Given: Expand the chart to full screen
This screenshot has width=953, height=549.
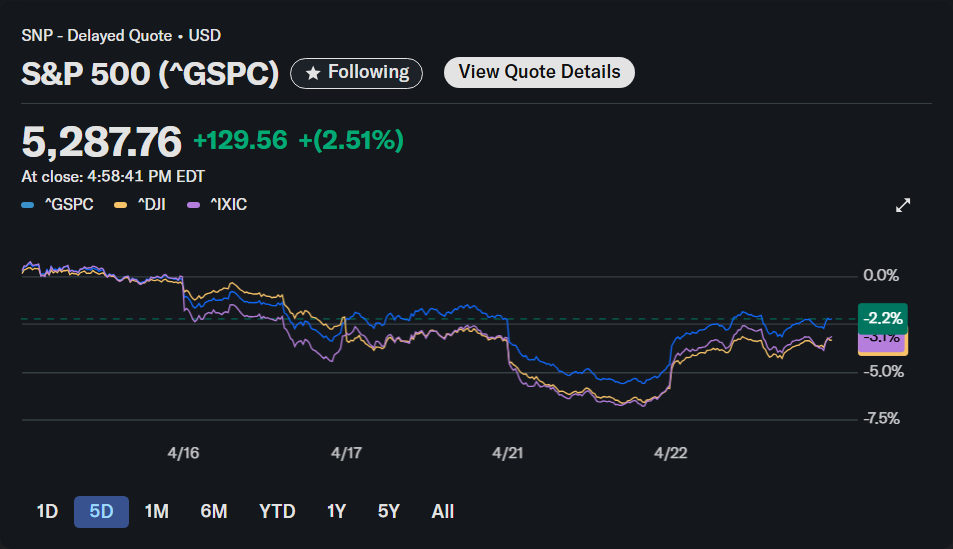Looking at the screenshot, I should 903,205.
